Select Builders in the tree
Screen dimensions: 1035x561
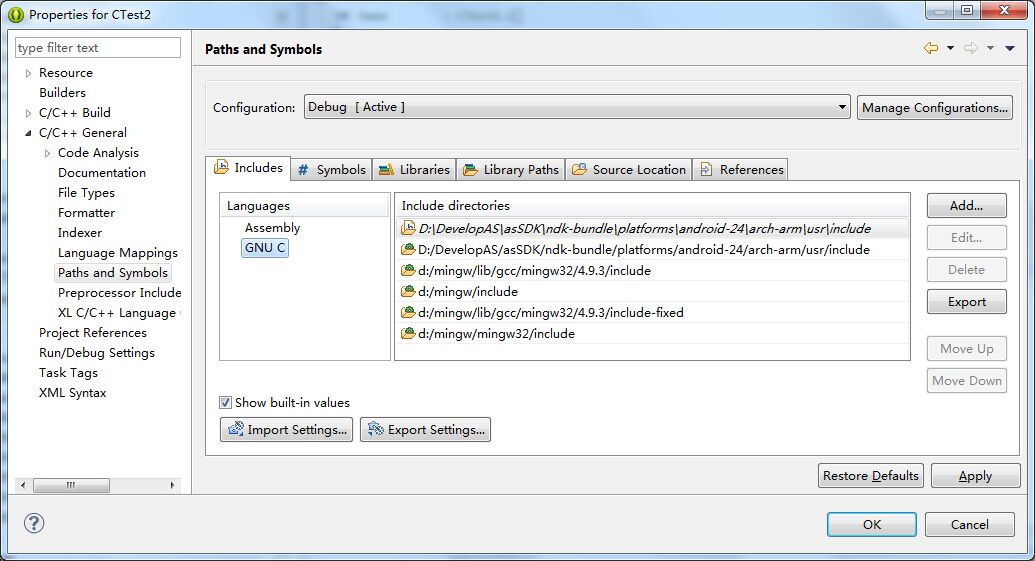[x=62, y=92]
